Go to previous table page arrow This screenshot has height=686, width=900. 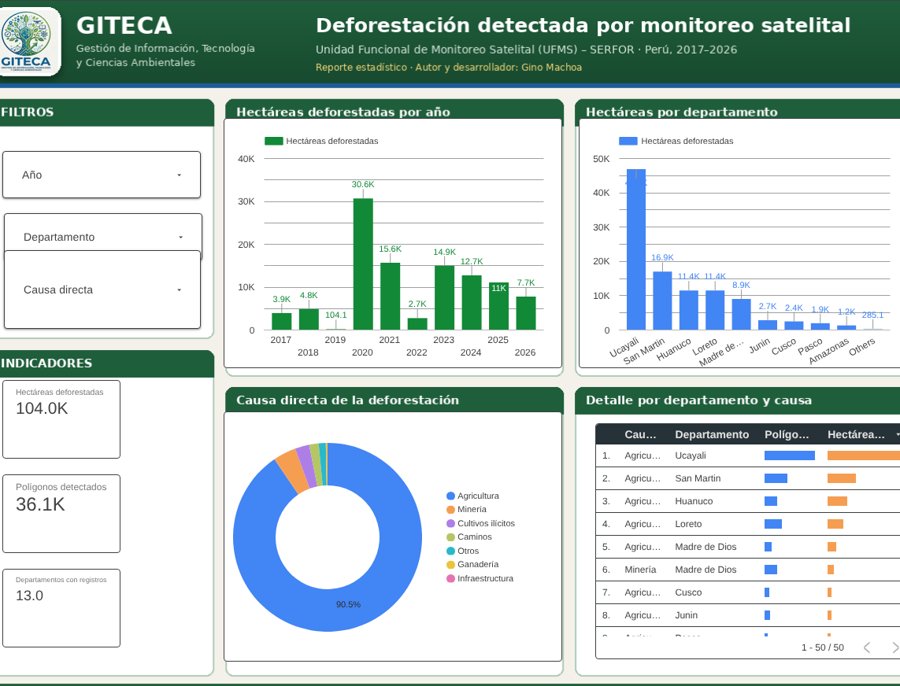867,648
